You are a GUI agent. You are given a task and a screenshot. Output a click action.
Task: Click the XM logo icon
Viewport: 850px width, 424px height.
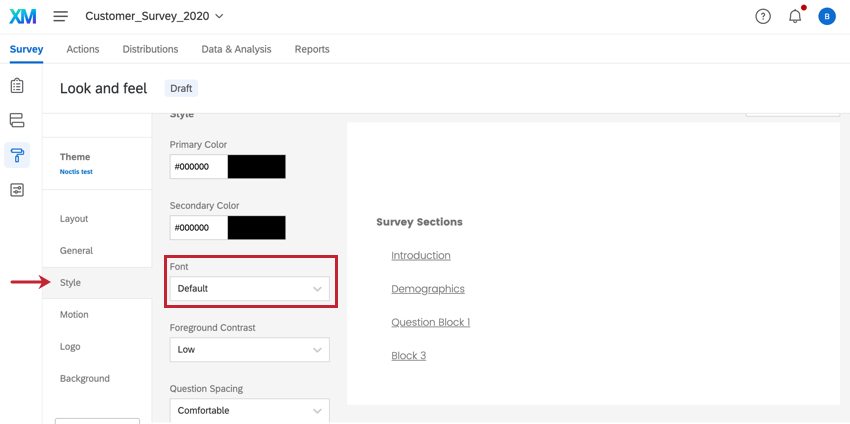(23, 16)
